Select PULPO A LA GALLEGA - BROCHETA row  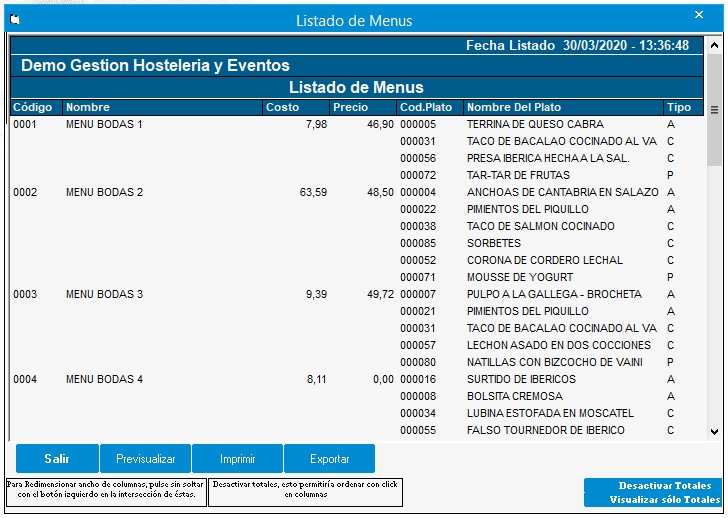[x=554, y=294]
